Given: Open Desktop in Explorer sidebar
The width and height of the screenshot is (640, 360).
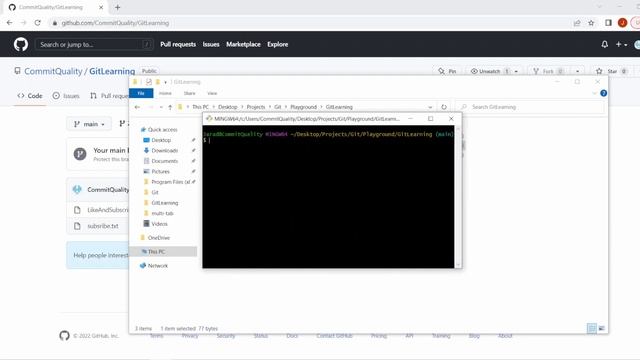Looking at the screenshot, I should click(x=161, y=140).
